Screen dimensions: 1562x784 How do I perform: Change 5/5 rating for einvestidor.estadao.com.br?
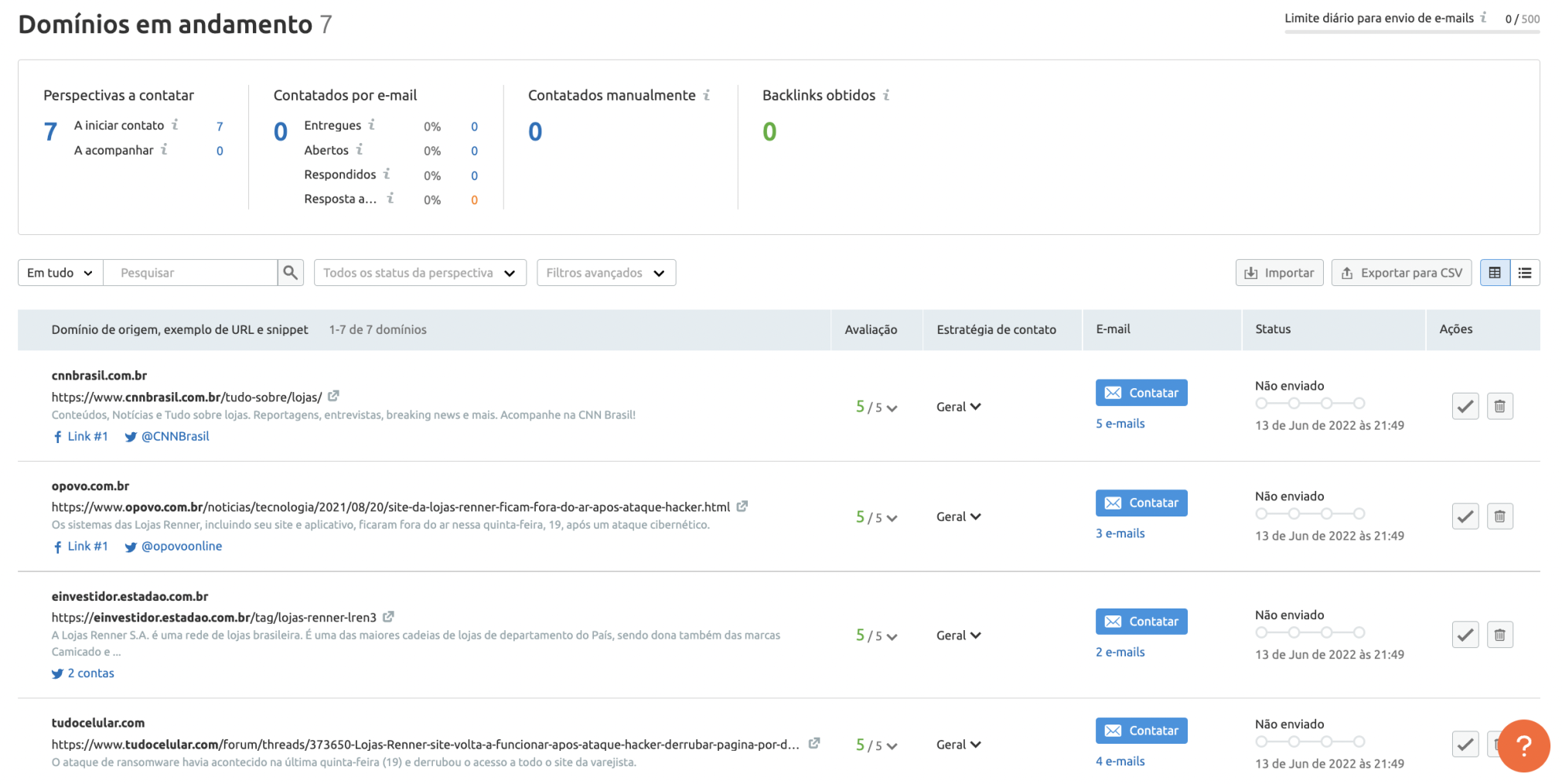pyautogui.click(x=876, y=636)
